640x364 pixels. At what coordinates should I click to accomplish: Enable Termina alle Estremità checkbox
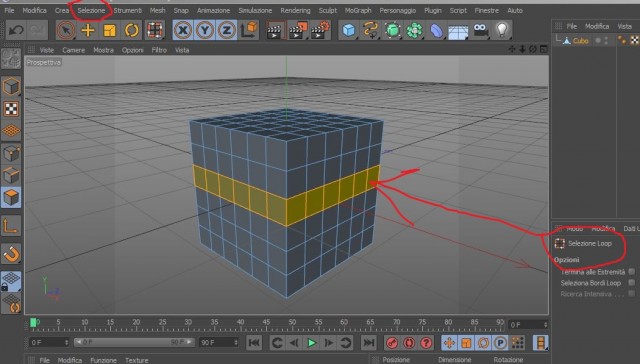[x=631, y=271]
